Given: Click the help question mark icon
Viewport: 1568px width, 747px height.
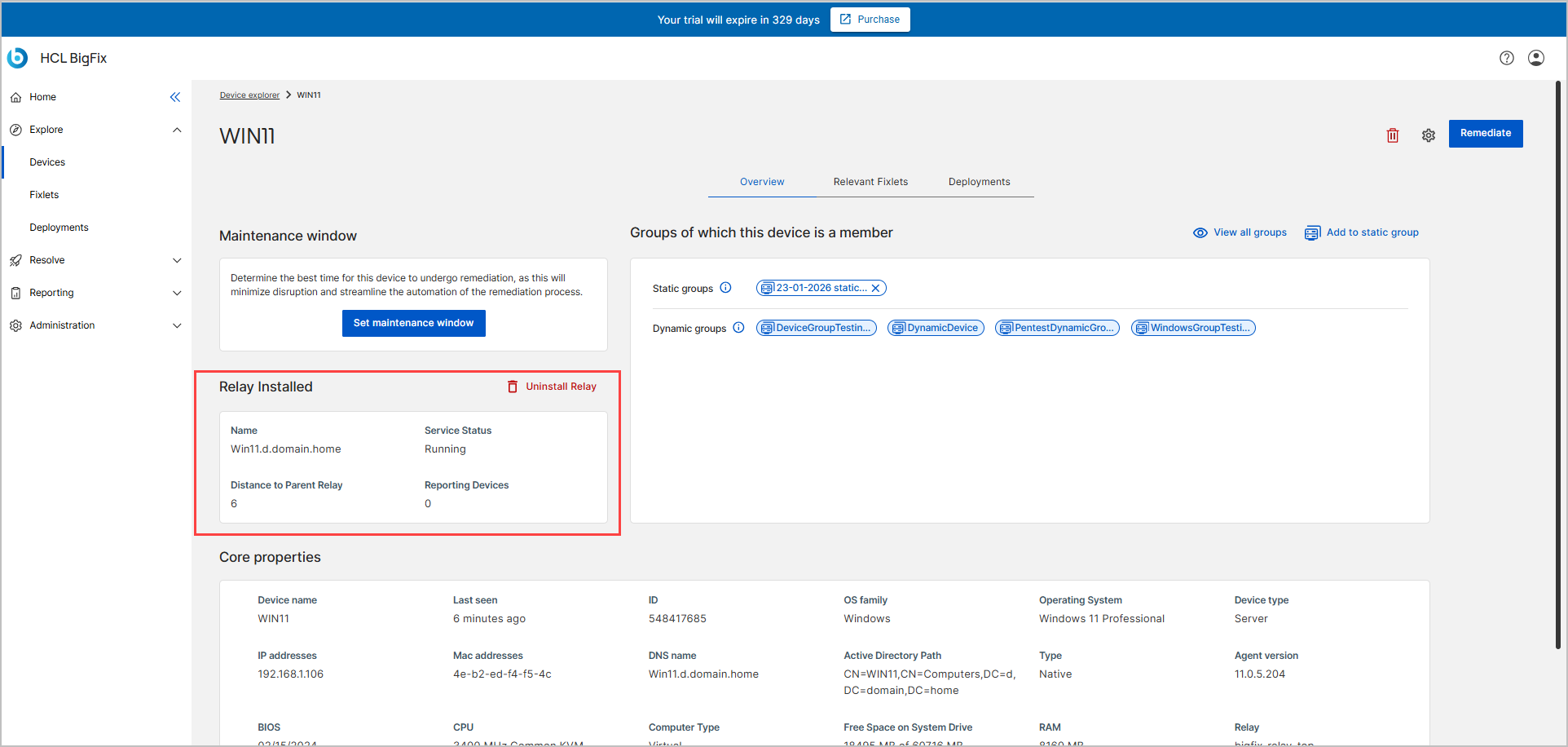Looking at the screenshot, I should click(1506, 58).
